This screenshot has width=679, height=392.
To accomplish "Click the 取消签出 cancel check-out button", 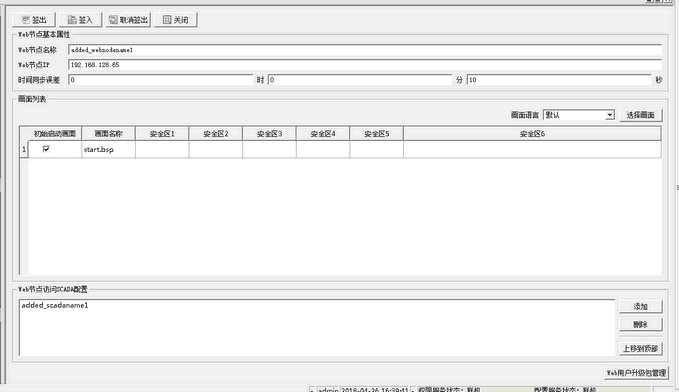I will coord(128,20).
